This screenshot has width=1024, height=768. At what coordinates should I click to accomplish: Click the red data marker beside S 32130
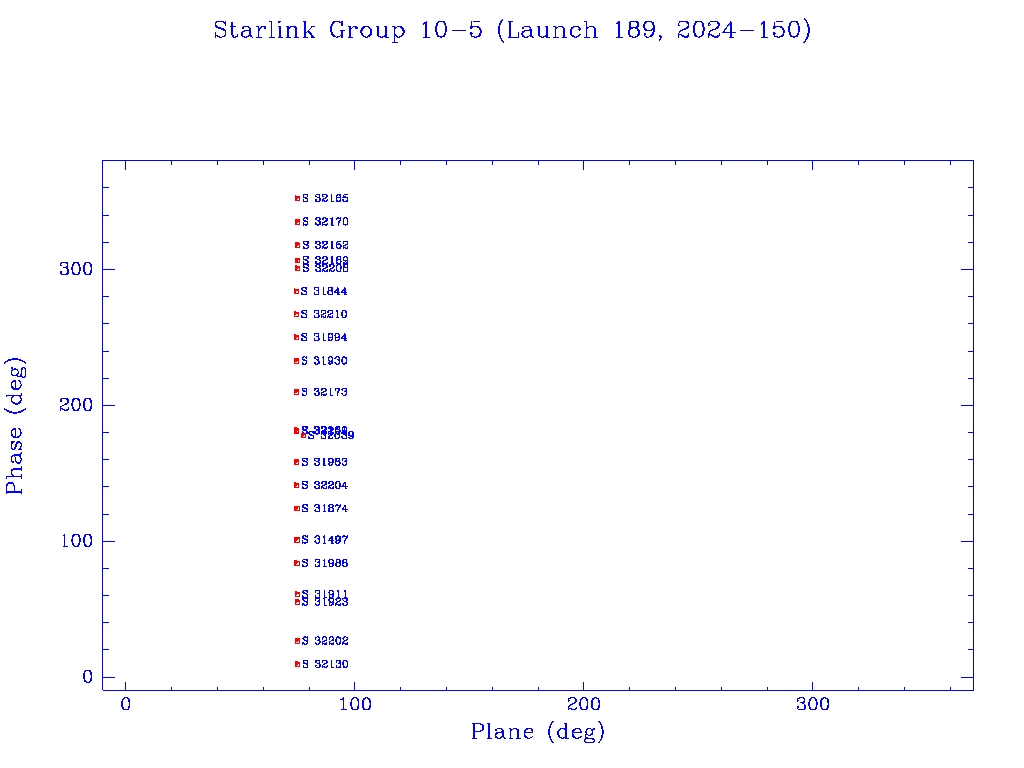(297, 664)
